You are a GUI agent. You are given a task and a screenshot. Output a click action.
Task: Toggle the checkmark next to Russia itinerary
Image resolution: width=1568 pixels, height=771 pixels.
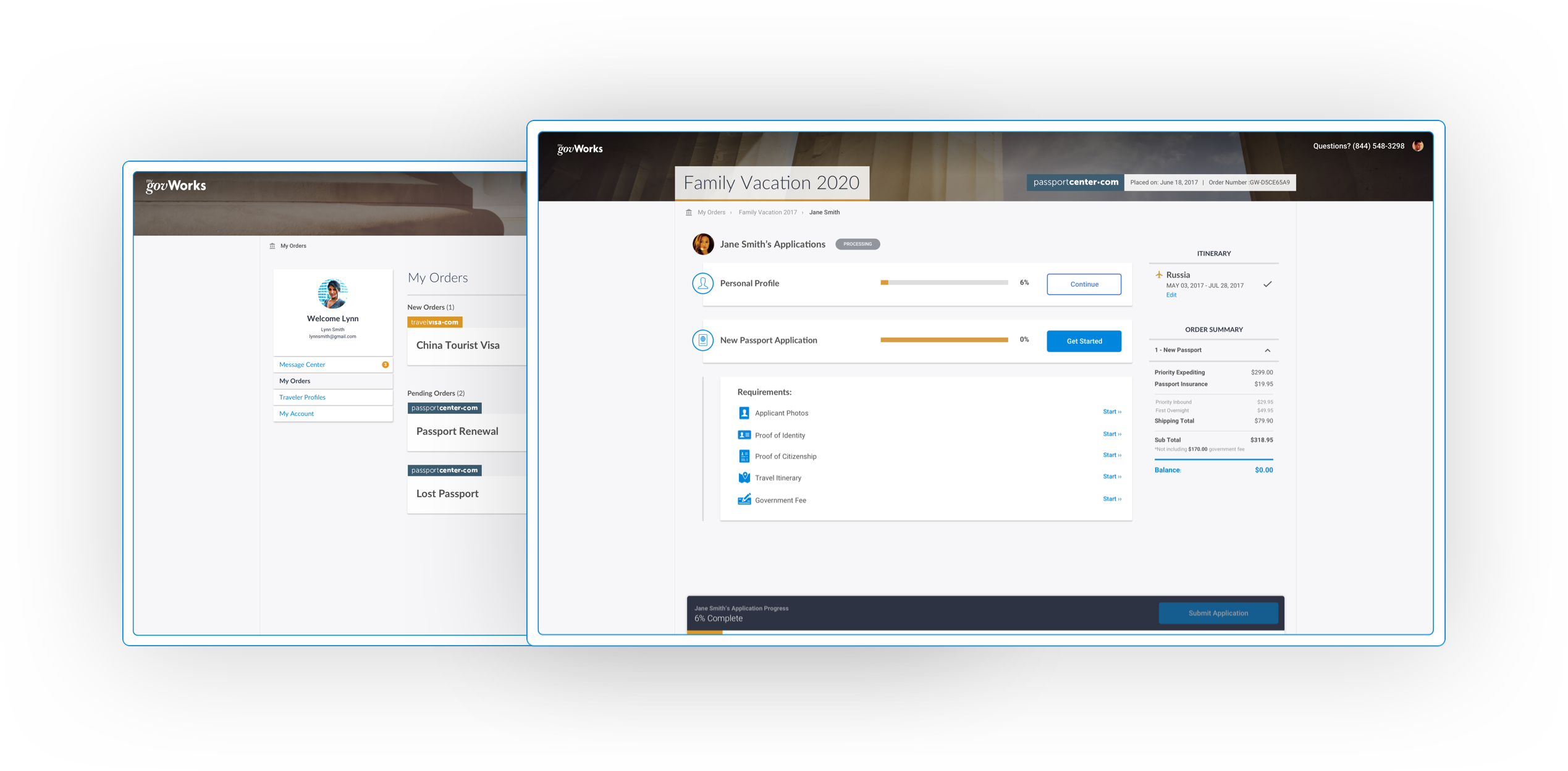click(x=1267, y=284)
